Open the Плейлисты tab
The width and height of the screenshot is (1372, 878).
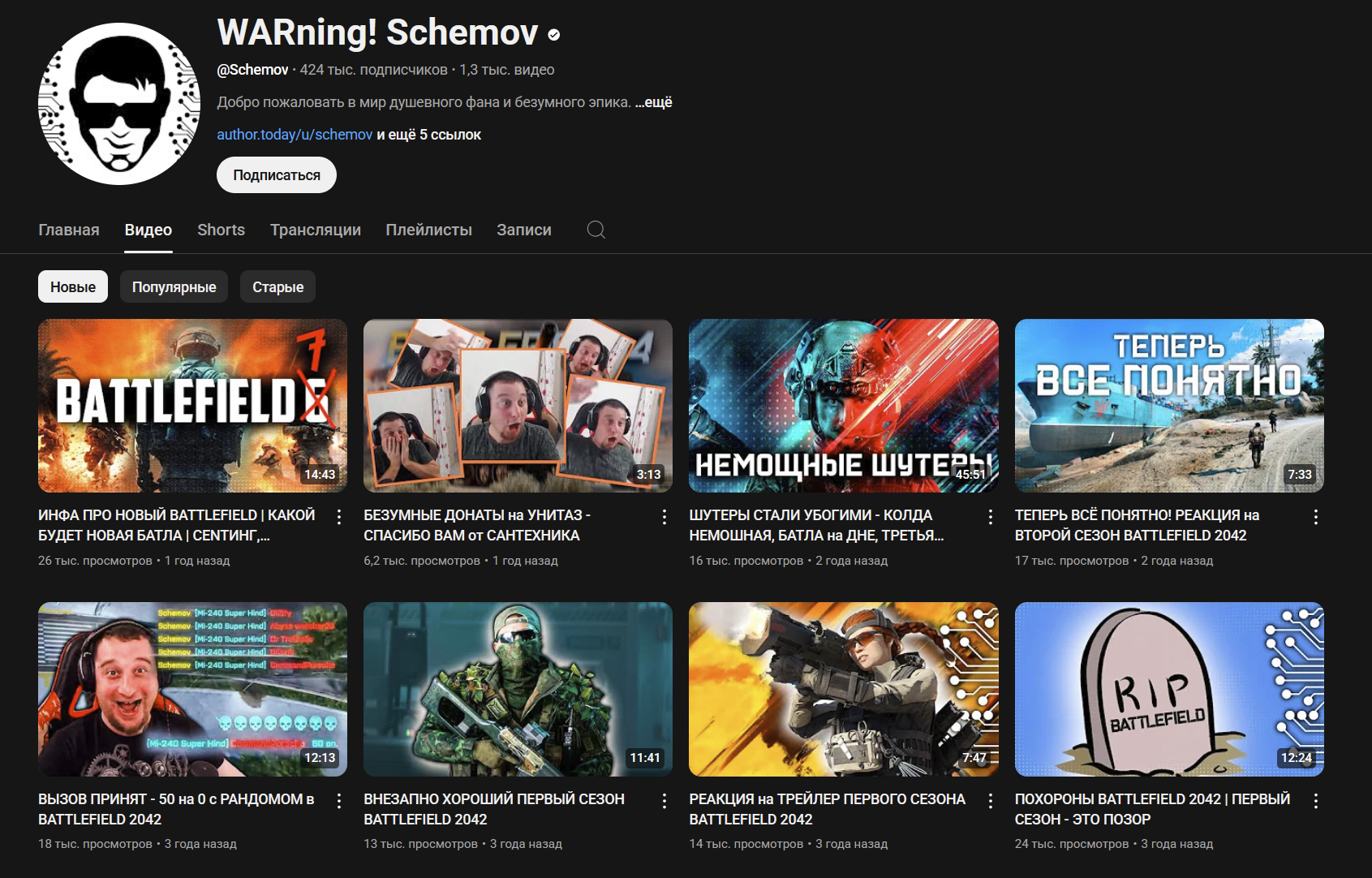[429, 230]
